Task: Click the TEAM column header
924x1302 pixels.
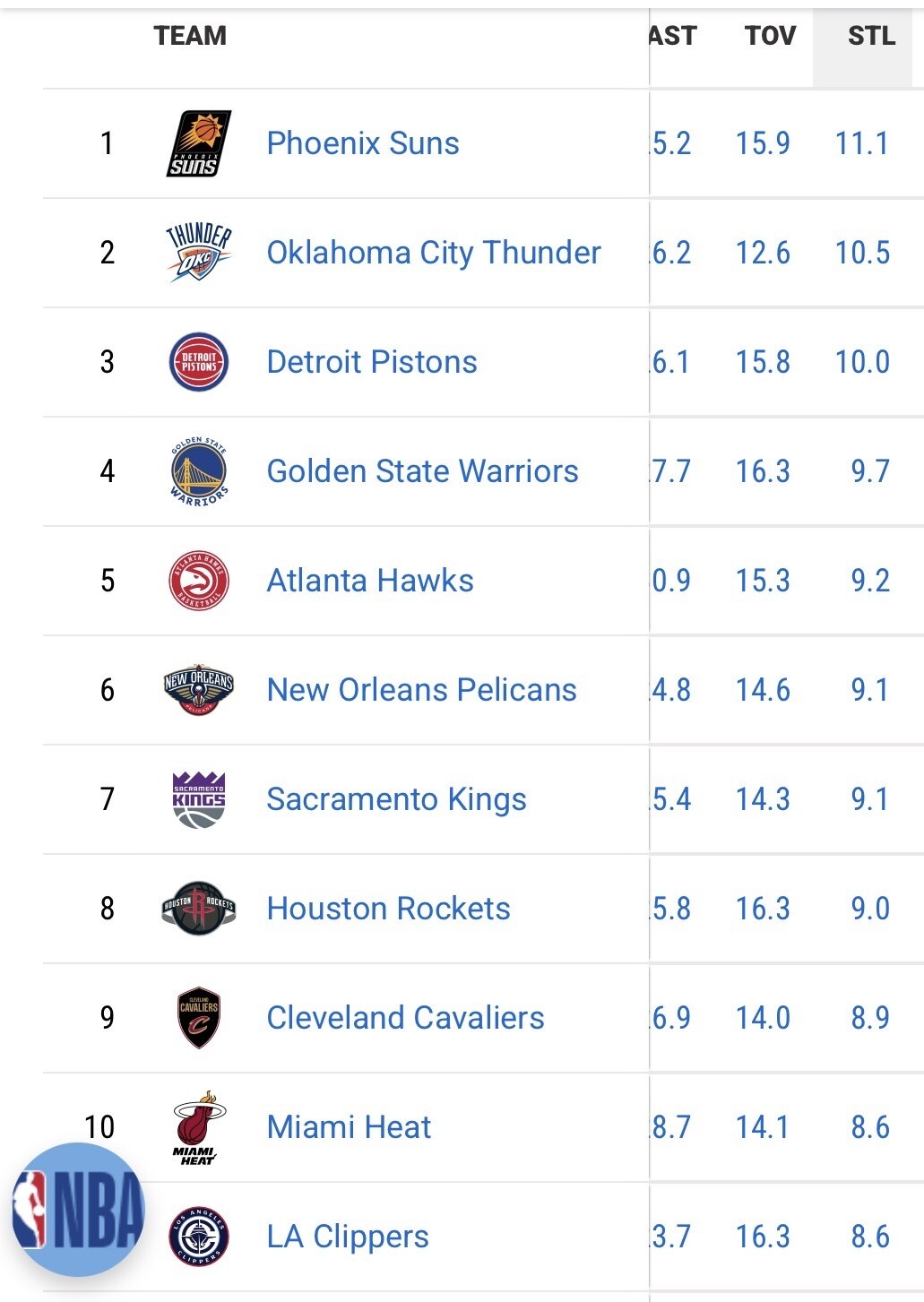Action: pos(190,36)
